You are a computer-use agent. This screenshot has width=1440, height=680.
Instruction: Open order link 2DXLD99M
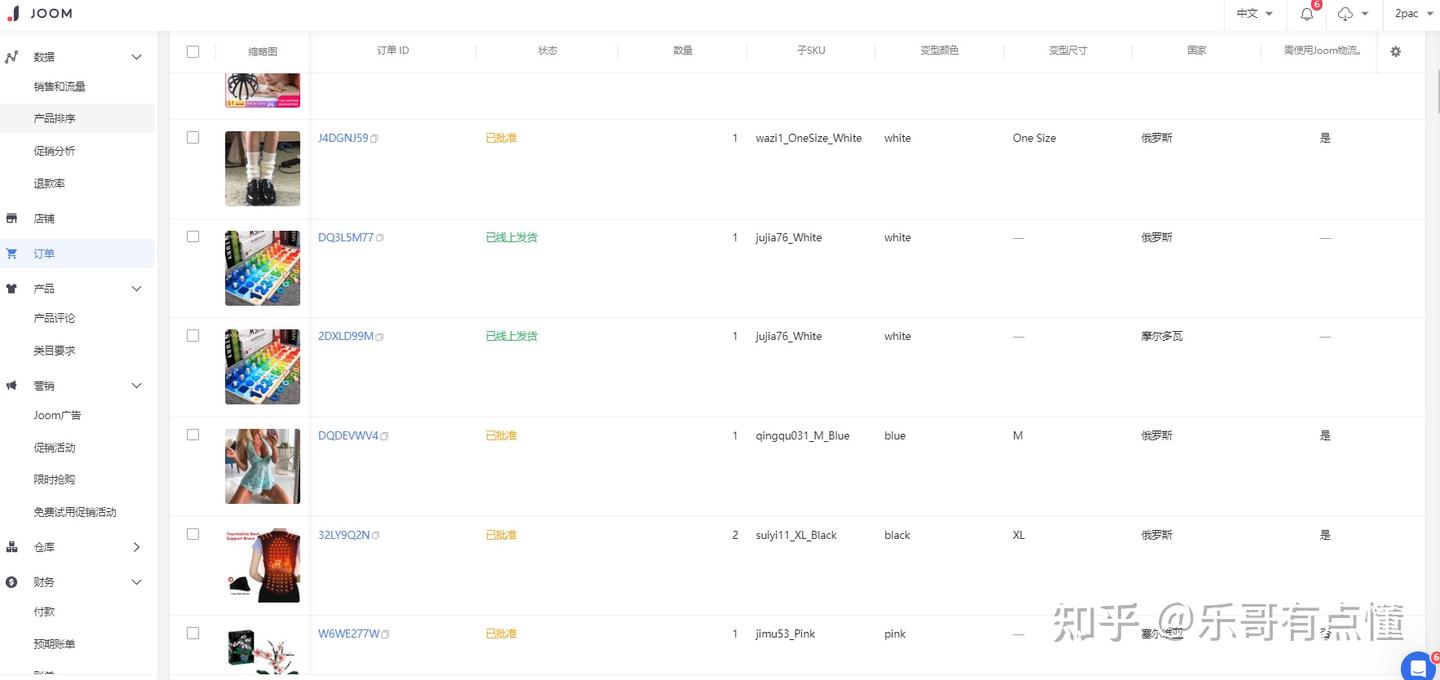(x=345, y=336)
